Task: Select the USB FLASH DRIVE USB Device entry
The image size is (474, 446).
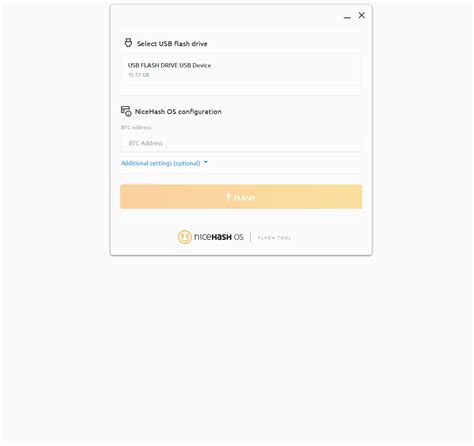Action: pos(240,69)
